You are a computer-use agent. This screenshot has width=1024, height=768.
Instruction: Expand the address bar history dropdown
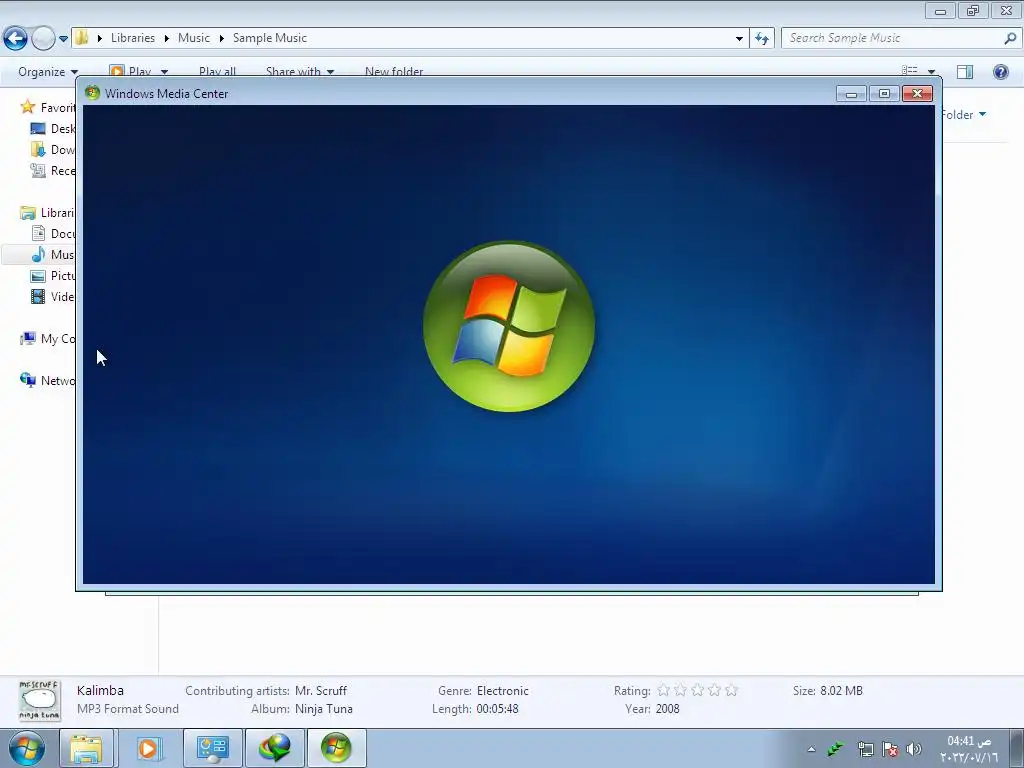coord(739,39)
